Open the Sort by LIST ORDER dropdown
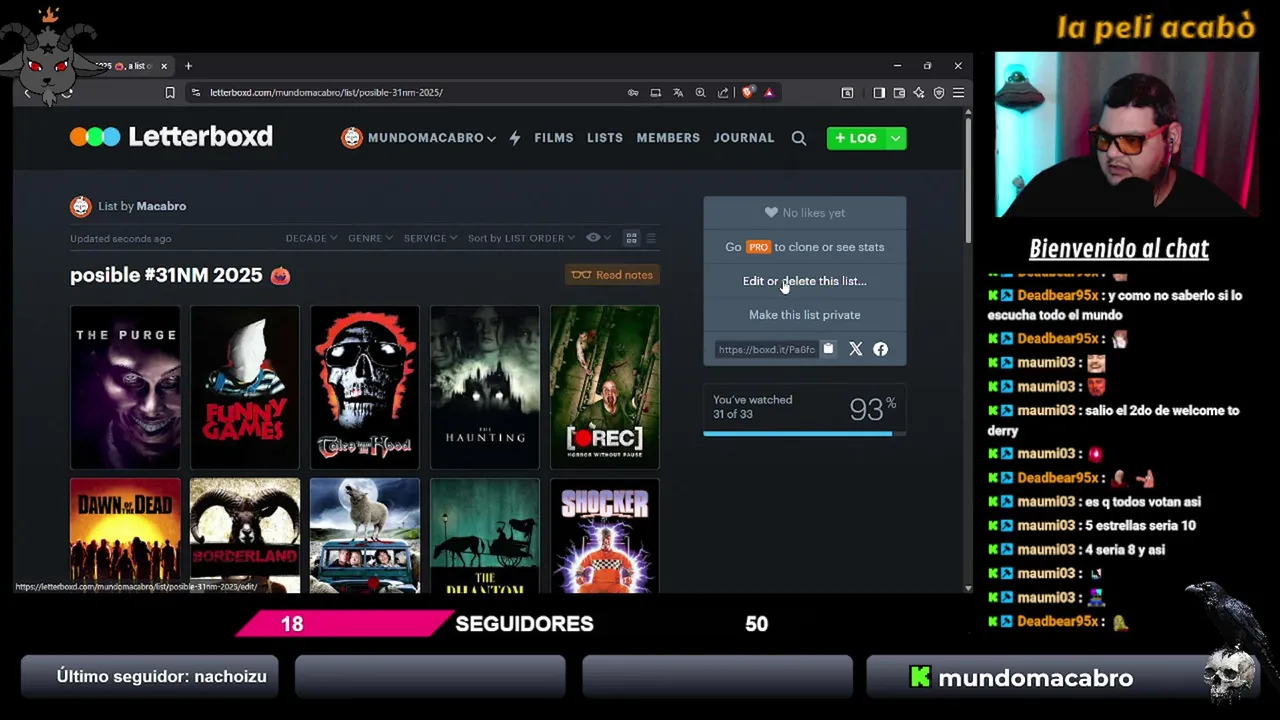1280x720 pixels. (521, 238)
